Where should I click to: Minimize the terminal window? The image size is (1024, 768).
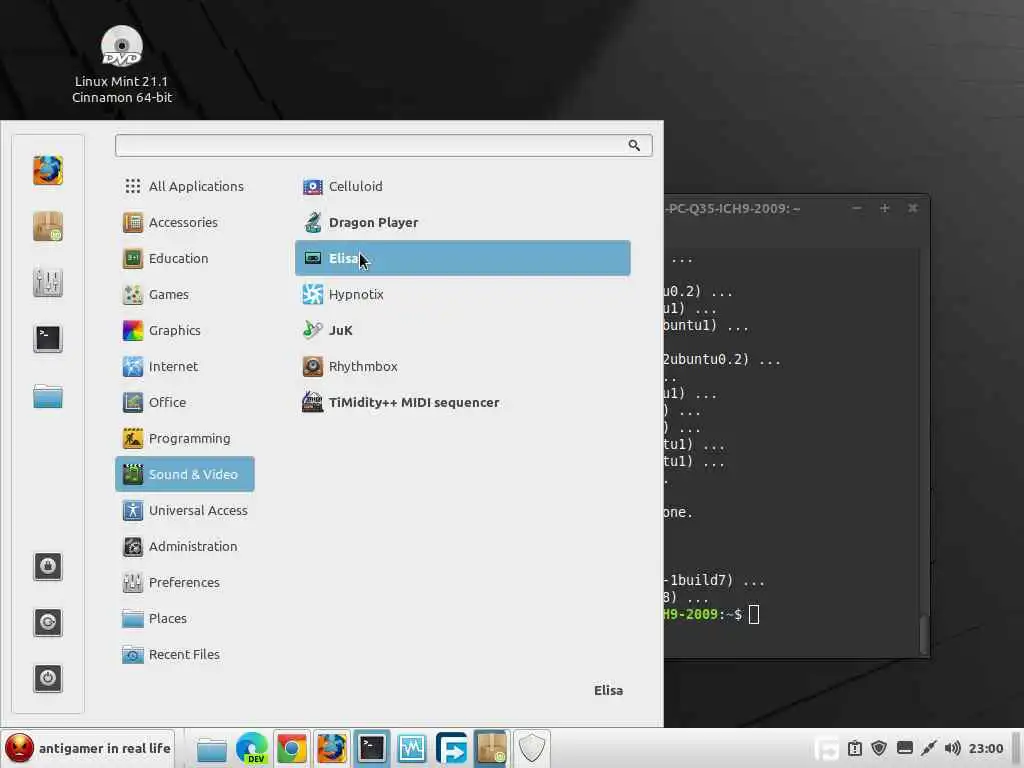(x=857, y=208)
